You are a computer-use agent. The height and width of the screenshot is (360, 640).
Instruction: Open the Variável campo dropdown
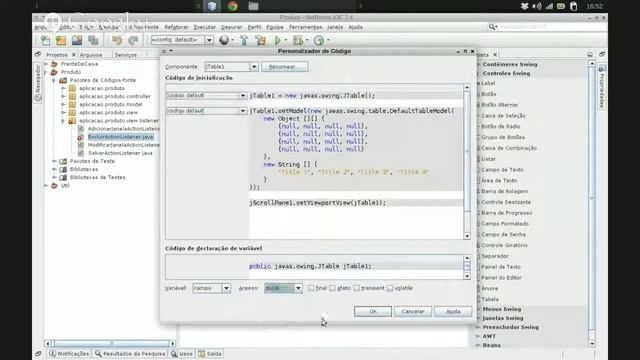[x=226, y=288]
